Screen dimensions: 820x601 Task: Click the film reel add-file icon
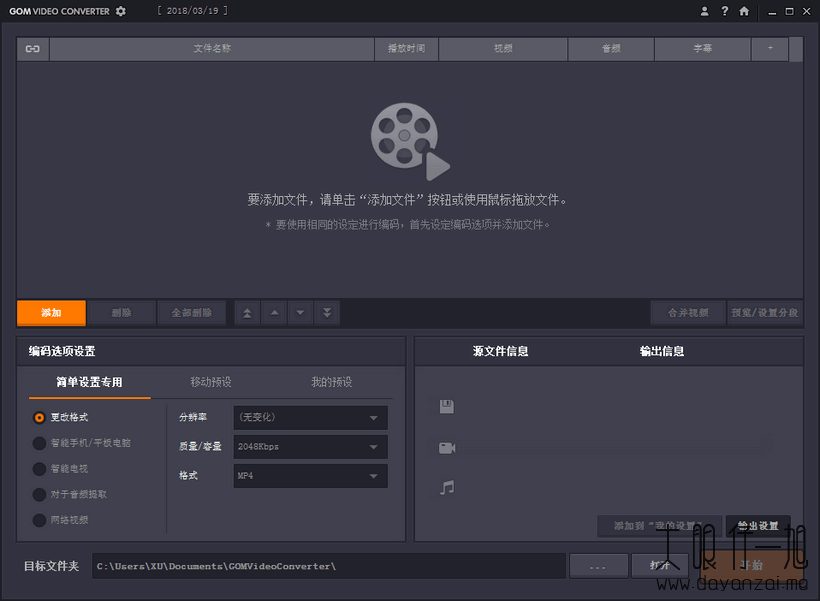[409, 141]
